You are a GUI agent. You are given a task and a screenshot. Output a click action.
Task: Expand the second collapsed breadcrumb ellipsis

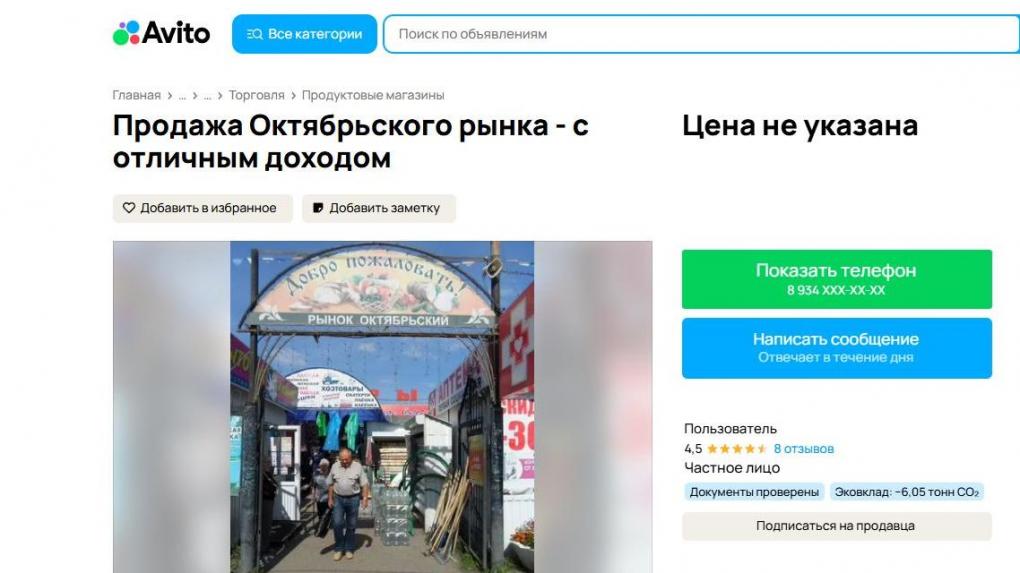[x=207, y=95]
